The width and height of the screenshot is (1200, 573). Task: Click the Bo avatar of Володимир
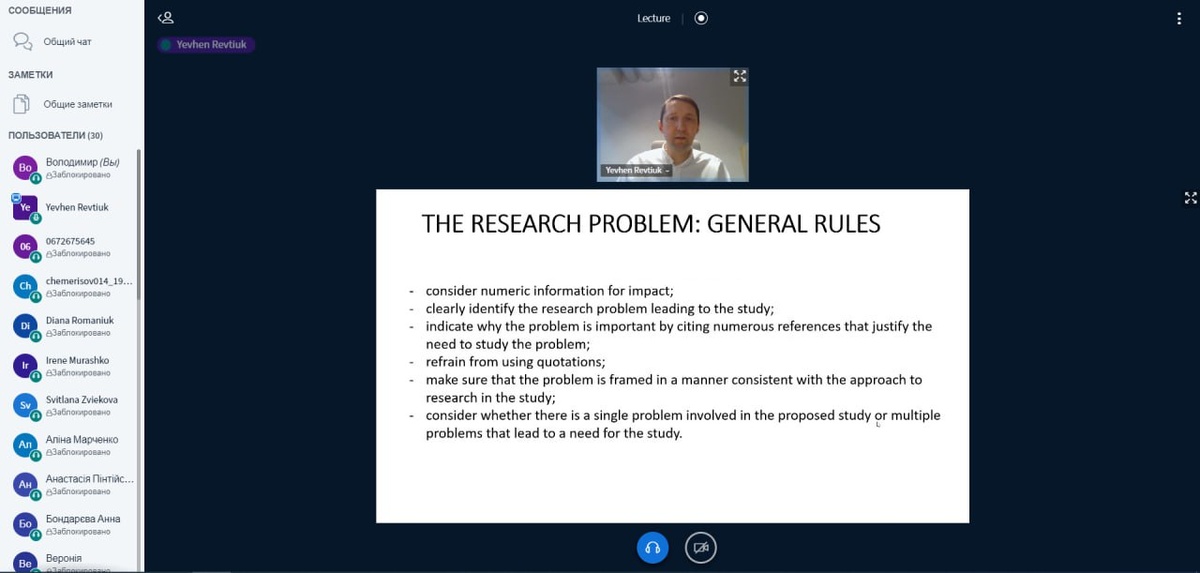[25, 167]
